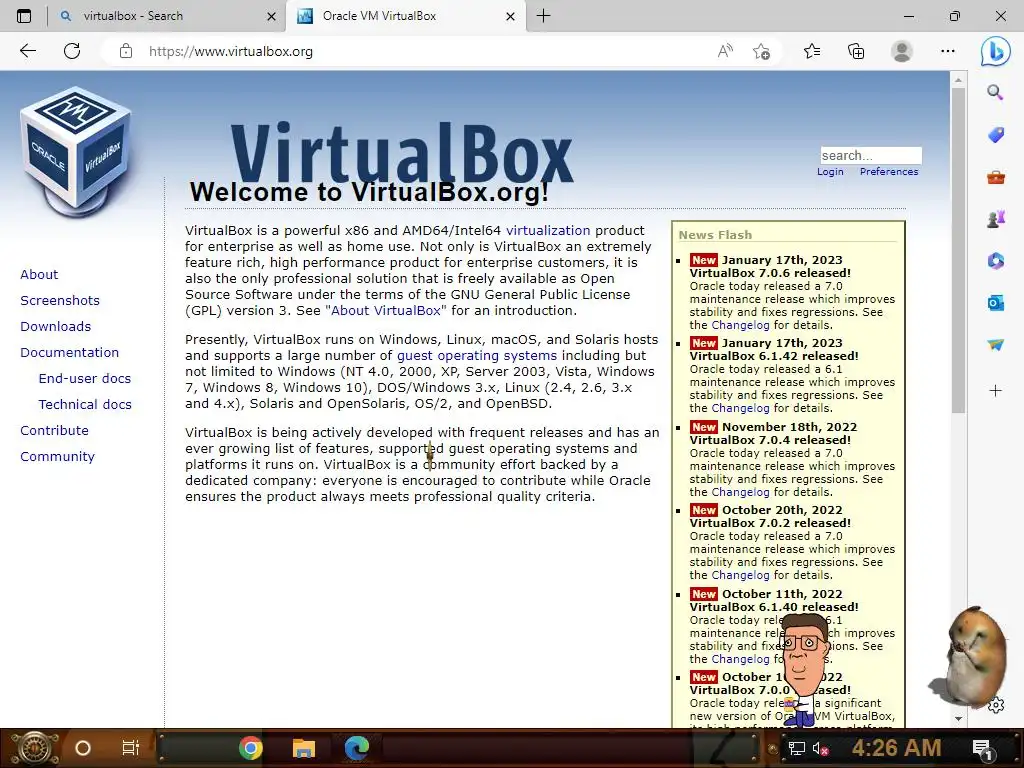Go to Screenshots in the sidebar
Image resolution: width=1024 pixels, height=768 pixels.
click(60, 300)
